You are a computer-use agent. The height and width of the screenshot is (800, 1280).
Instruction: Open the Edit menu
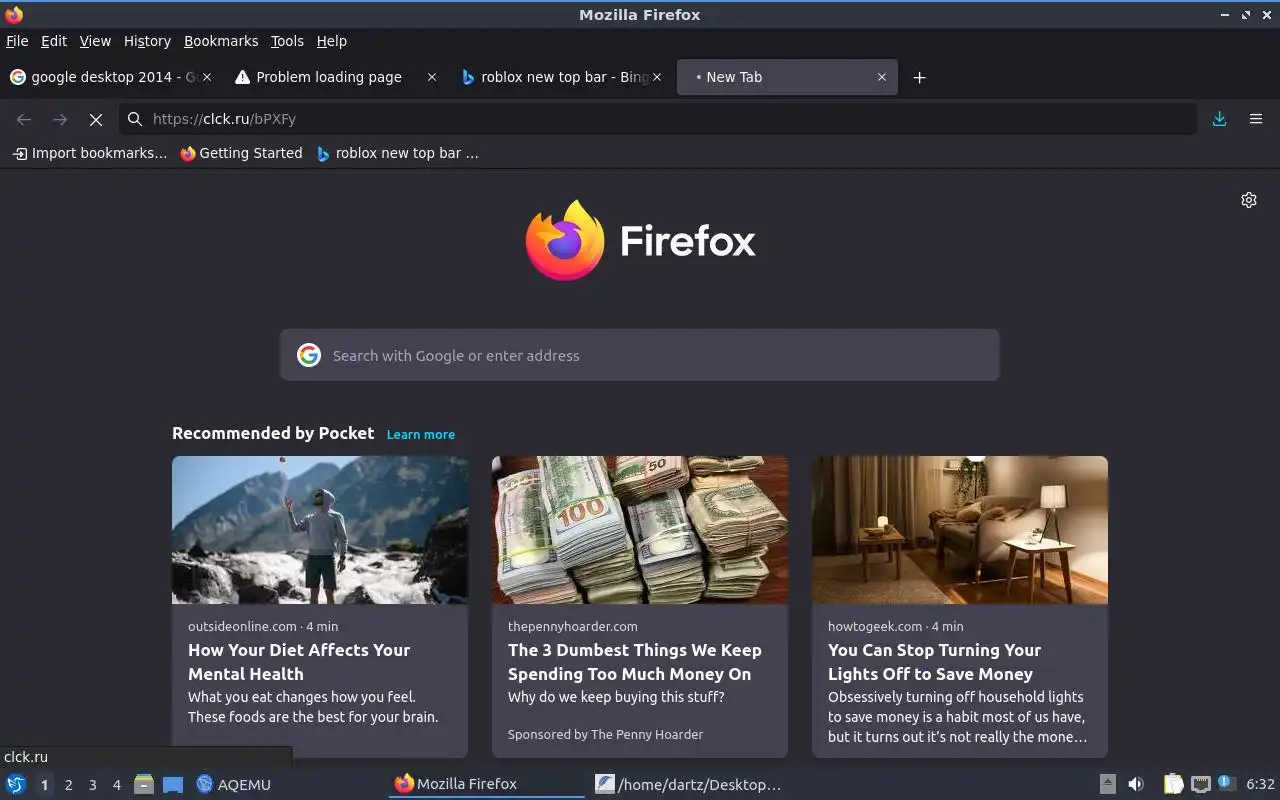(x=54, y=41)
